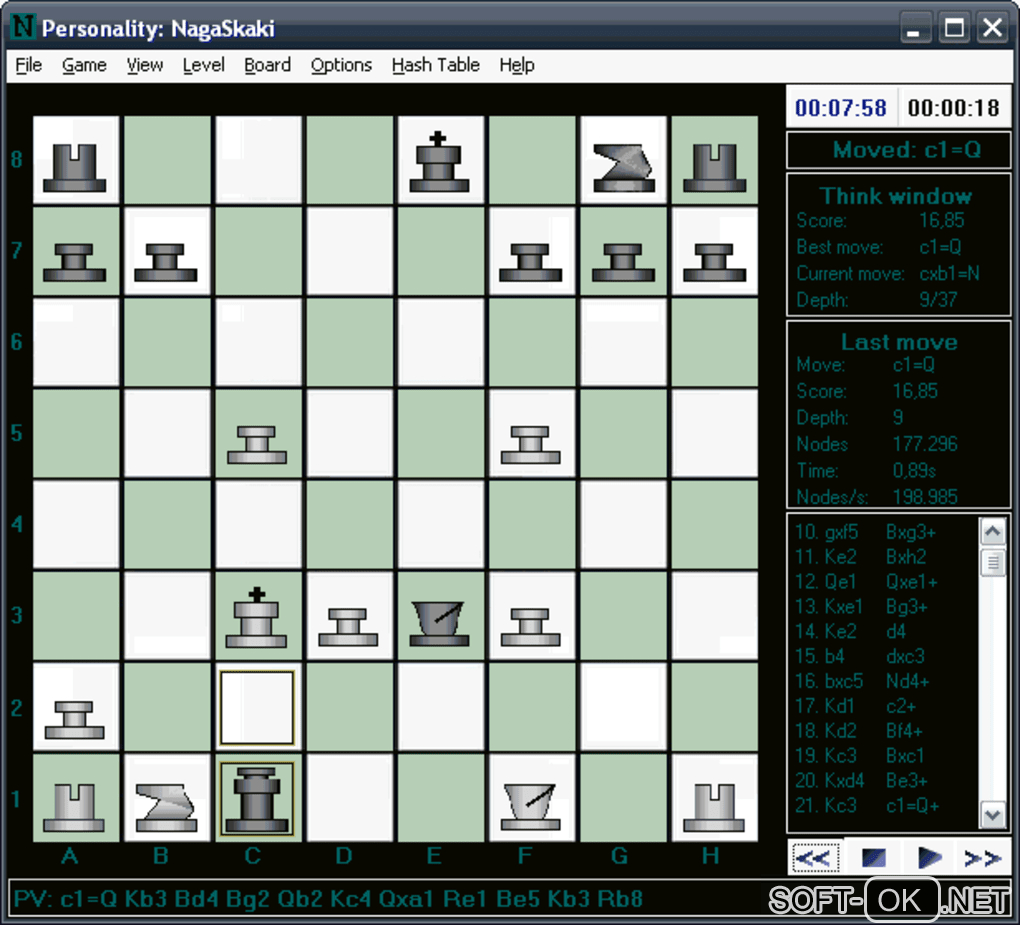Click the black 00:00:18 clock
Image resolution: width=1020 pixels, height=925 pixels.
point(954,107)
